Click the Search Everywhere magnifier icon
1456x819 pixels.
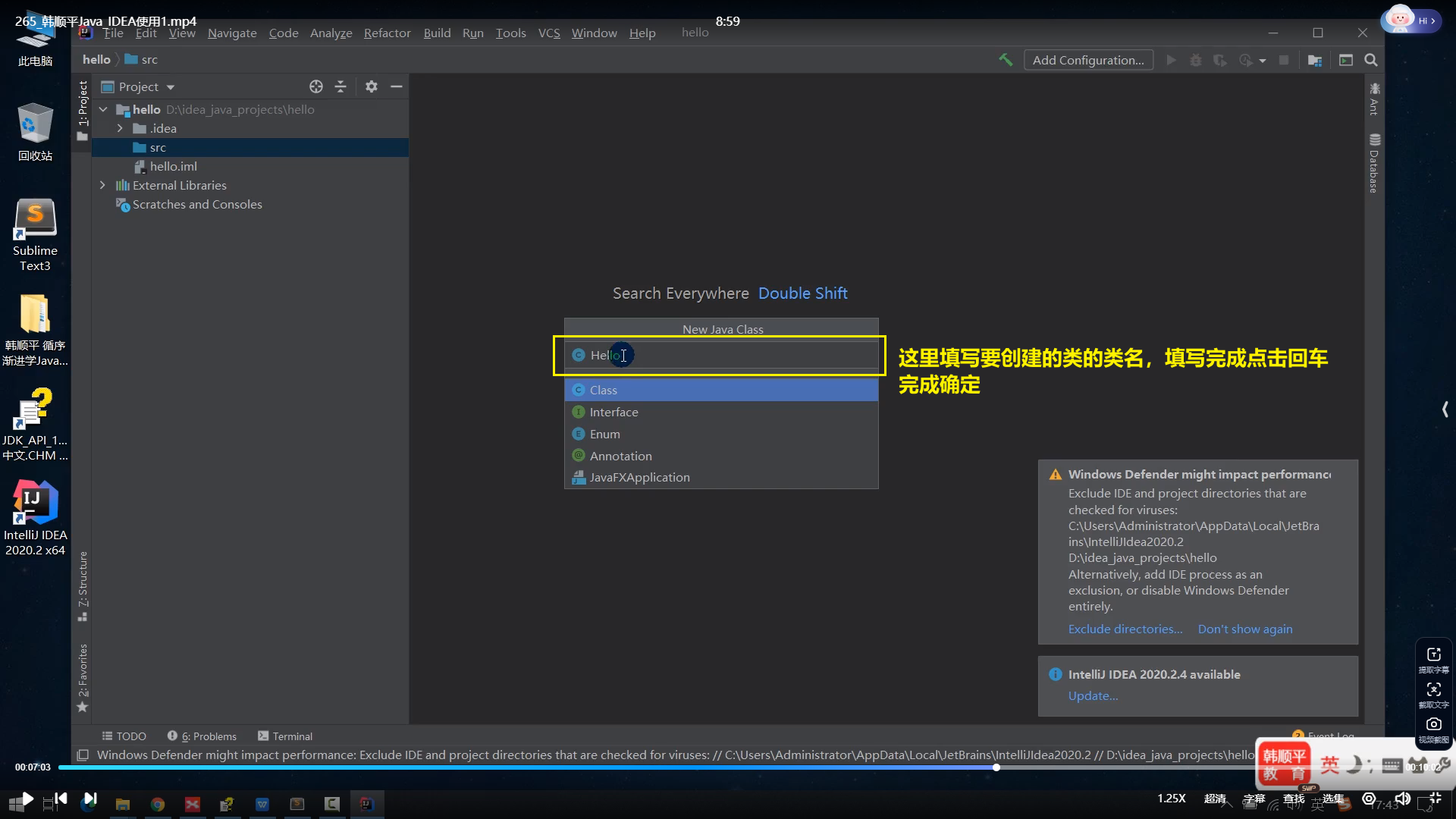pyautogui.click(x=1371, y=60)
